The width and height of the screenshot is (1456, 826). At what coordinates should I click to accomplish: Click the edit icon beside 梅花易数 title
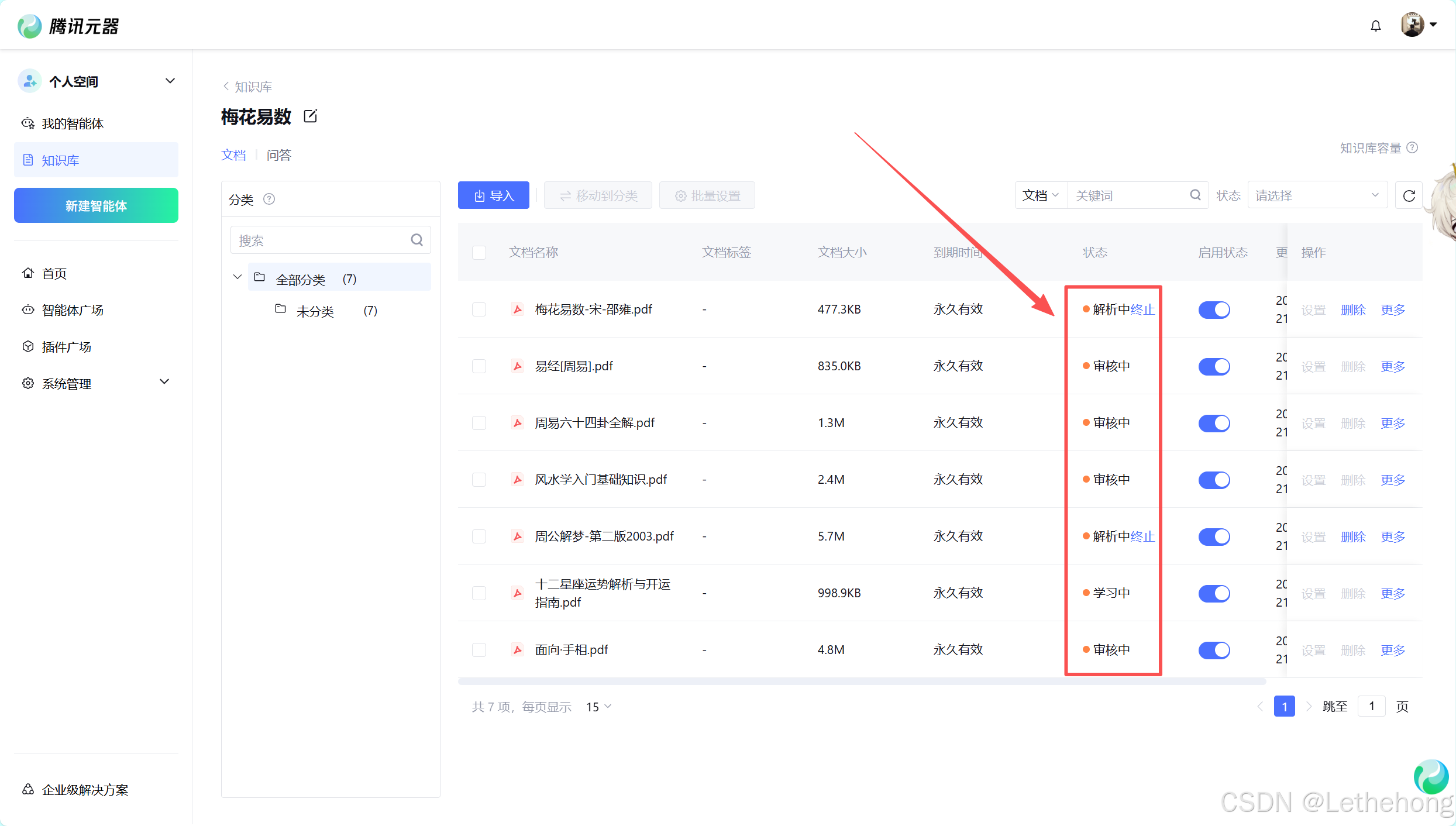coord(311,116)
